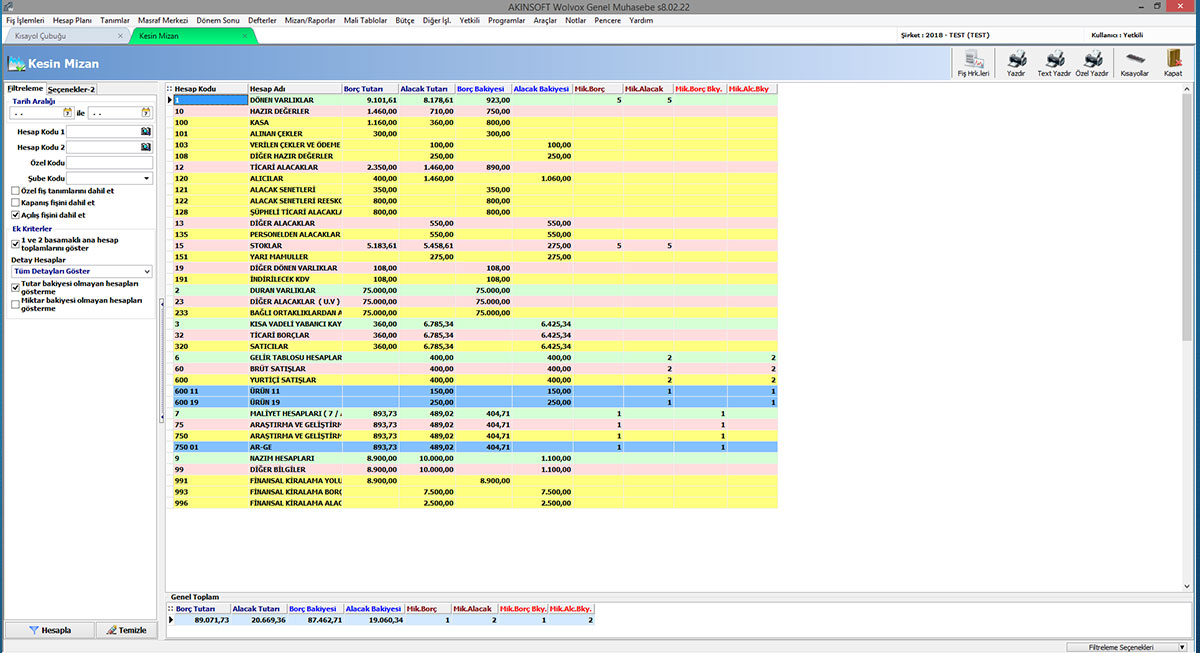Image resolution: width=1200 pixels, height=653 pixels.
Task: Check 'Kapanış fişini dahil et' option
Action: tap(15, 203)
